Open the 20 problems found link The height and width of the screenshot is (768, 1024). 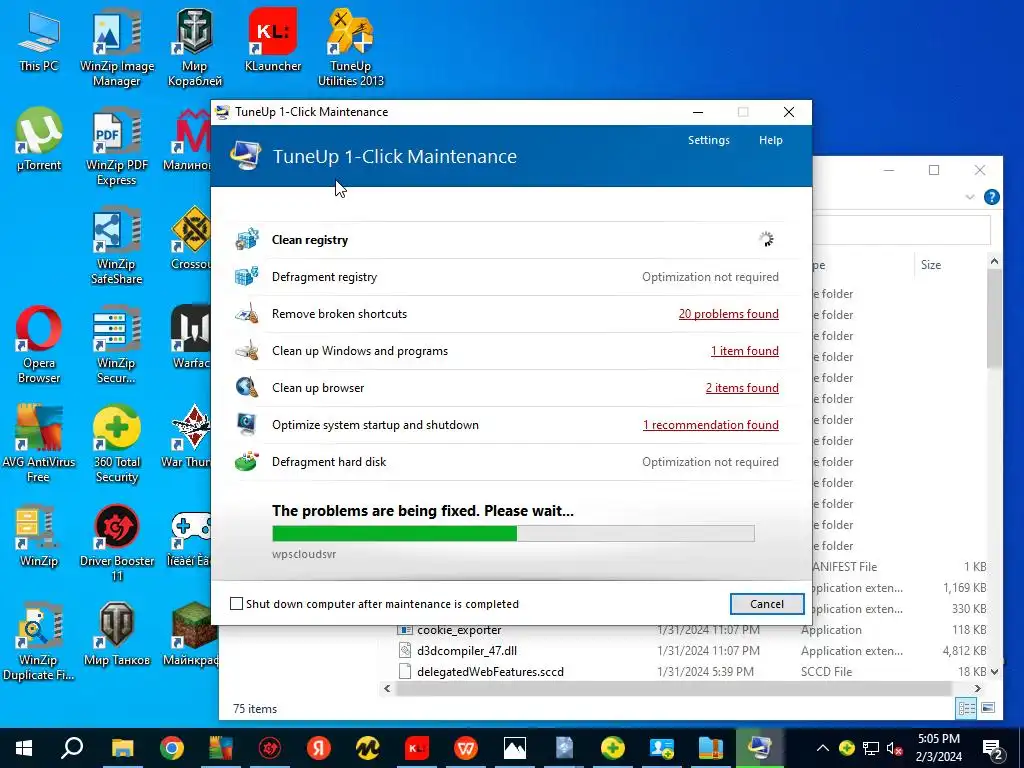click(x=728, y=313)
